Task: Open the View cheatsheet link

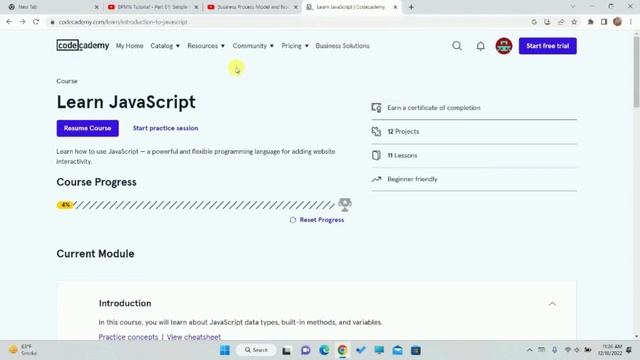Action: coord(194,337)
